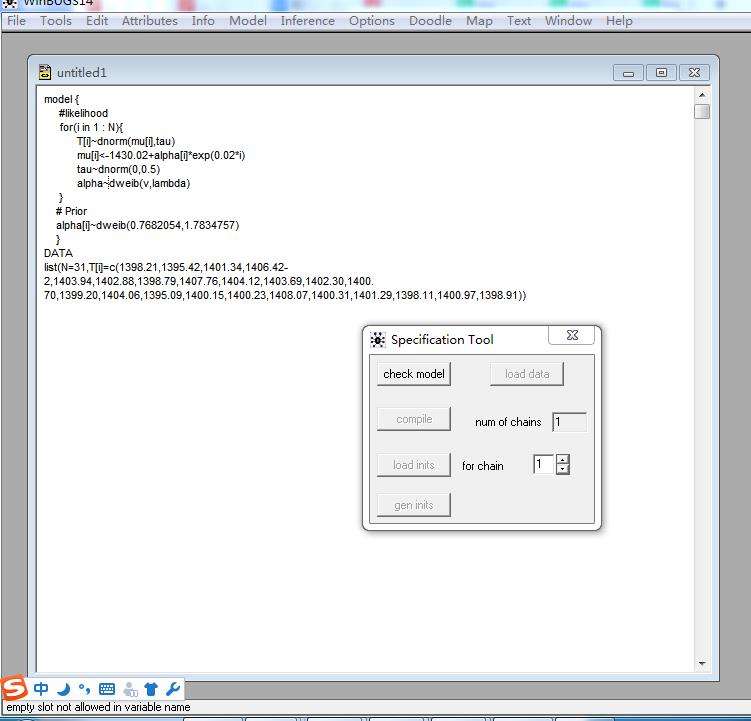Open the Help menu
This screenshot has height=721, width=751.
(619, 21)
